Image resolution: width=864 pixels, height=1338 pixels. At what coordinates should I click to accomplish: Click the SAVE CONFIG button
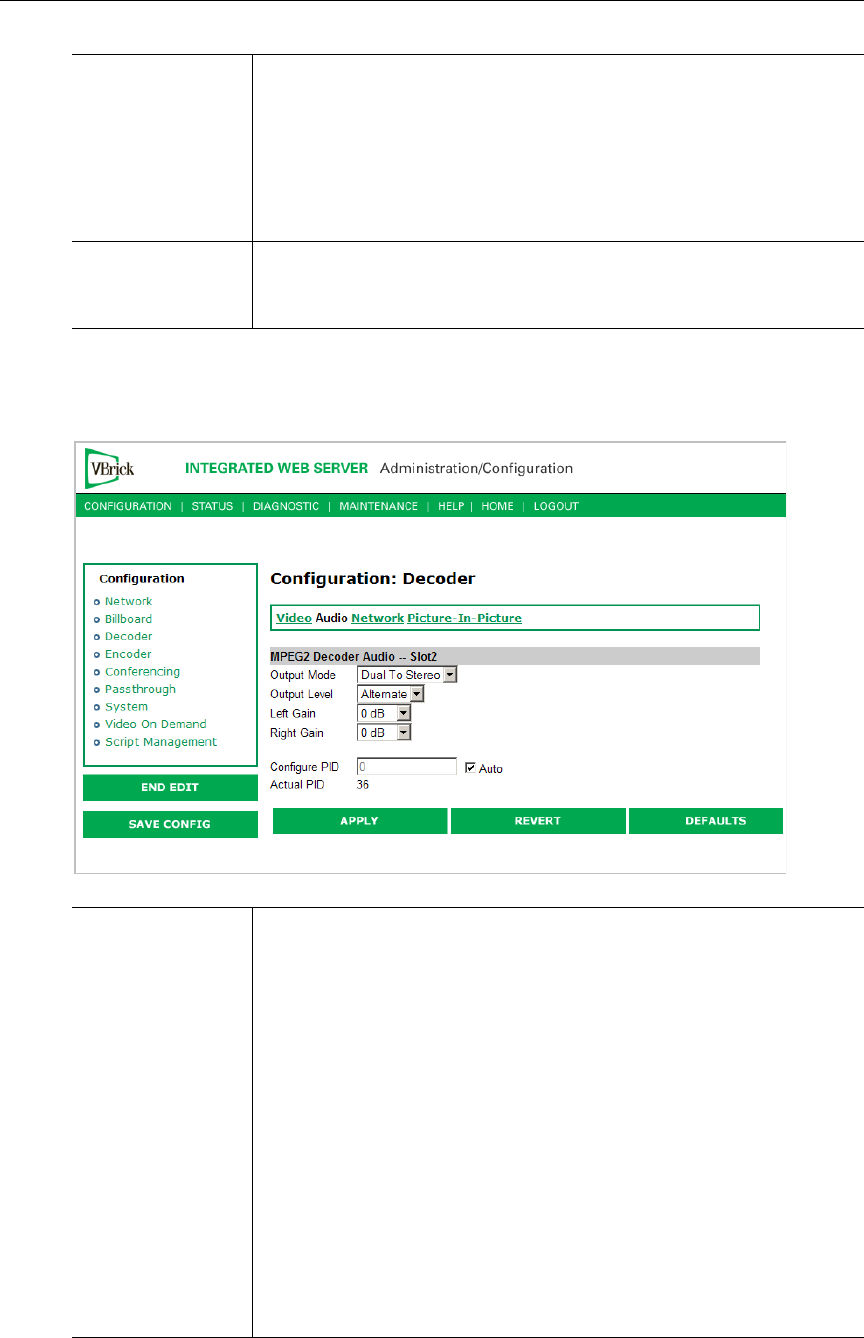(170, 824)
